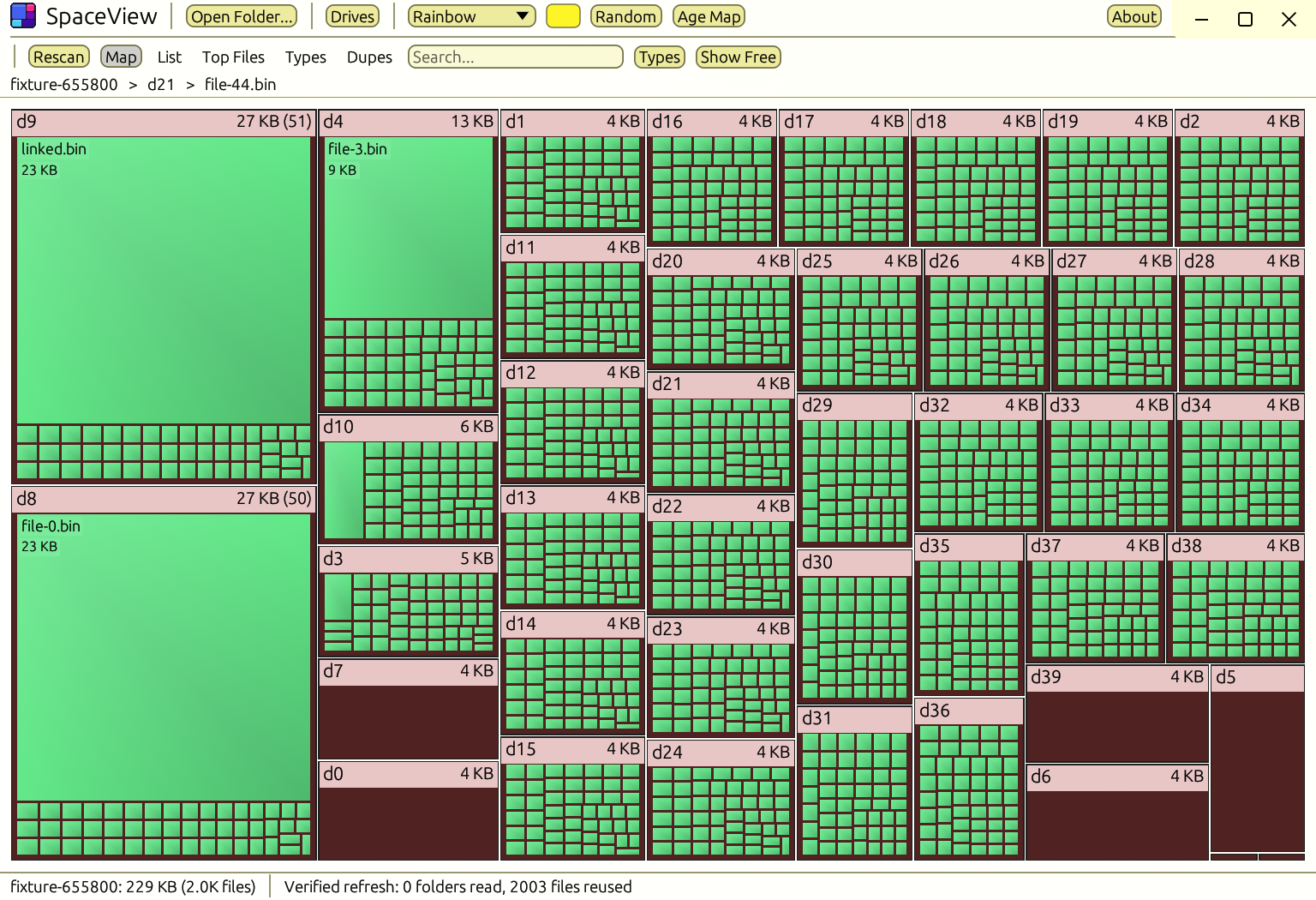Click file-44.bin in the breadcrumb
Image resolution: width=1316 pixels, height=900 pixels.
click(x=241, y=84)
